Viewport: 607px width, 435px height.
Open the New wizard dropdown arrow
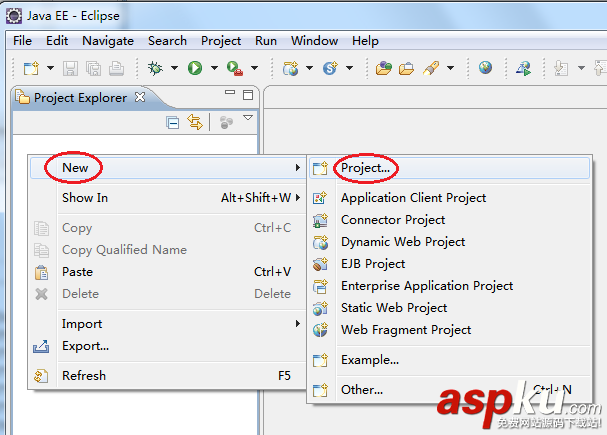pos(50,68)
